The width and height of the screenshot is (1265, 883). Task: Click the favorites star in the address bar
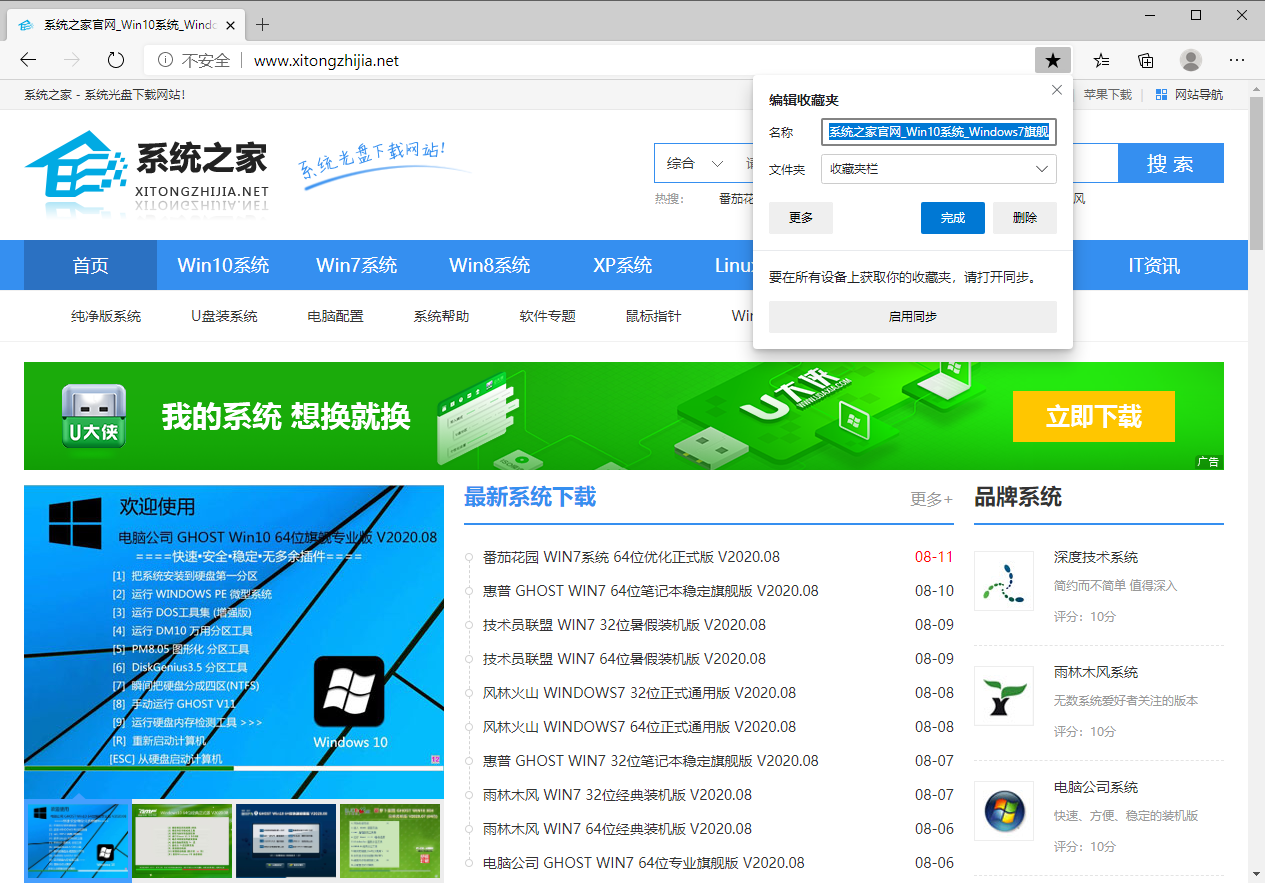[1052, 59]
